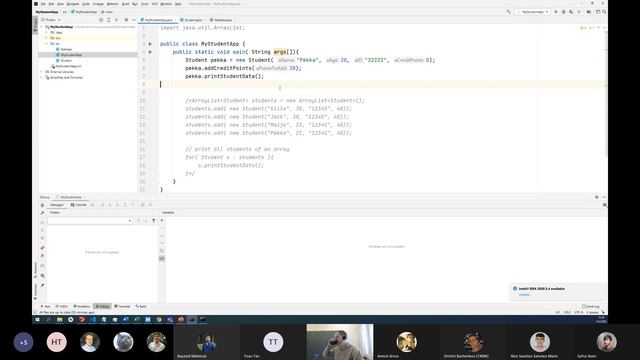640x360 pixels.
Task: Open the Project view selector dropdown
Action: pos(52,20)
